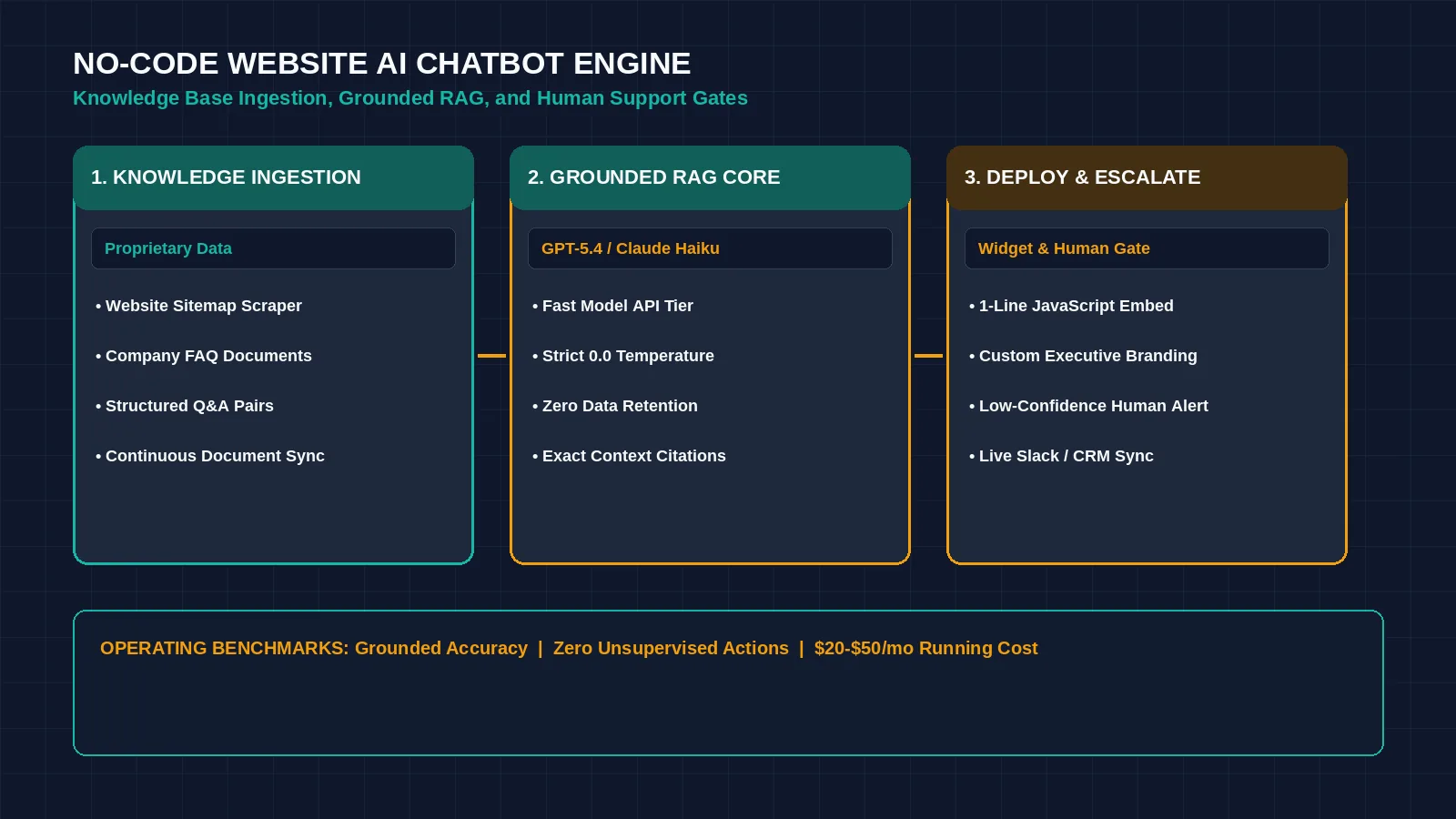Click 'OPERATING BENCHMARKS:' label
This screenshot has width=1456, height=819.
(x=225, y=648)
